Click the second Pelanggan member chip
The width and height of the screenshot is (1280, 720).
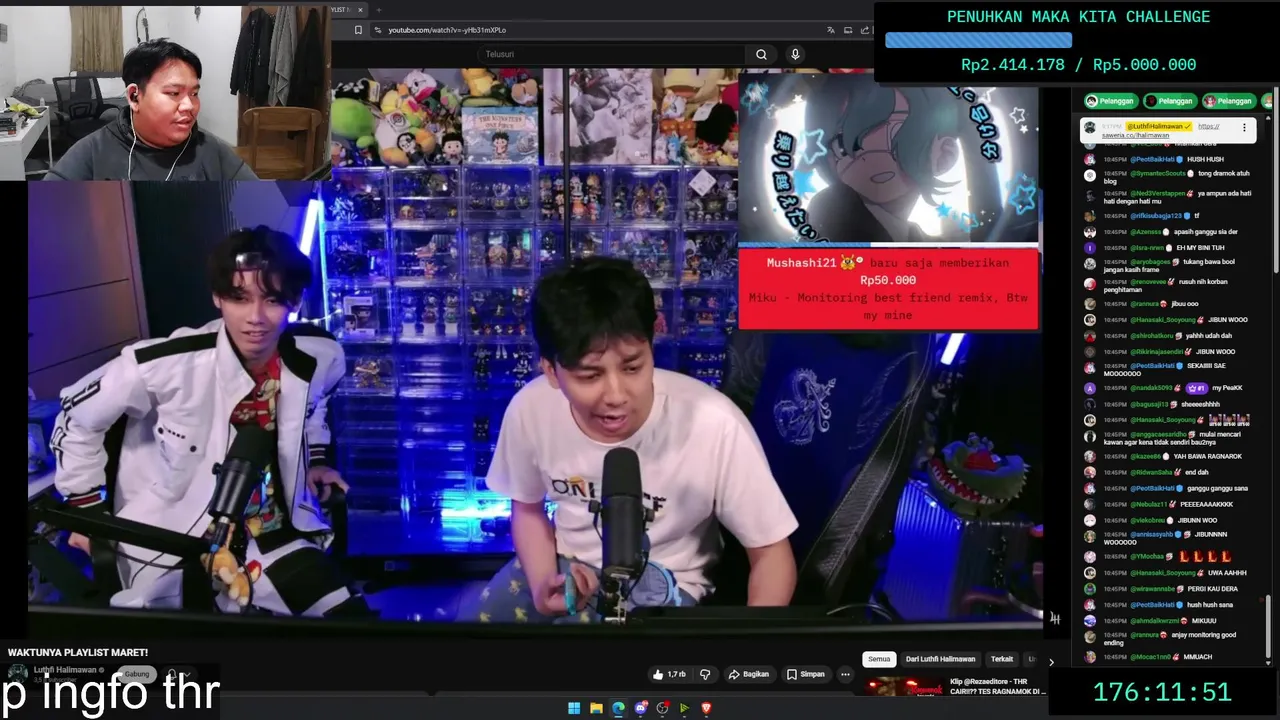pyautogui.click(x=1169, y=101)
